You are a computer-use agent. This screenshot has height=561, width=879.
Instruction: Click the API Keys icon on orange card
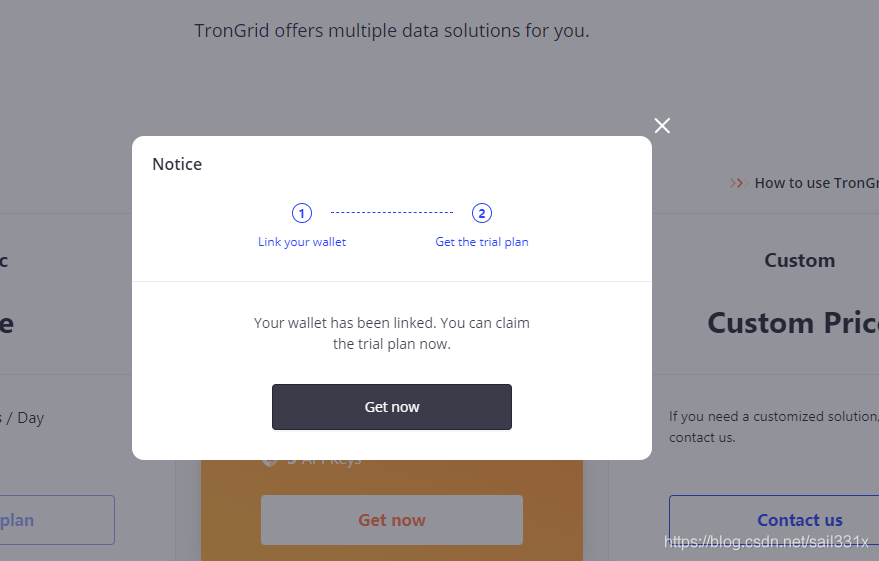[x=270, y=461]
